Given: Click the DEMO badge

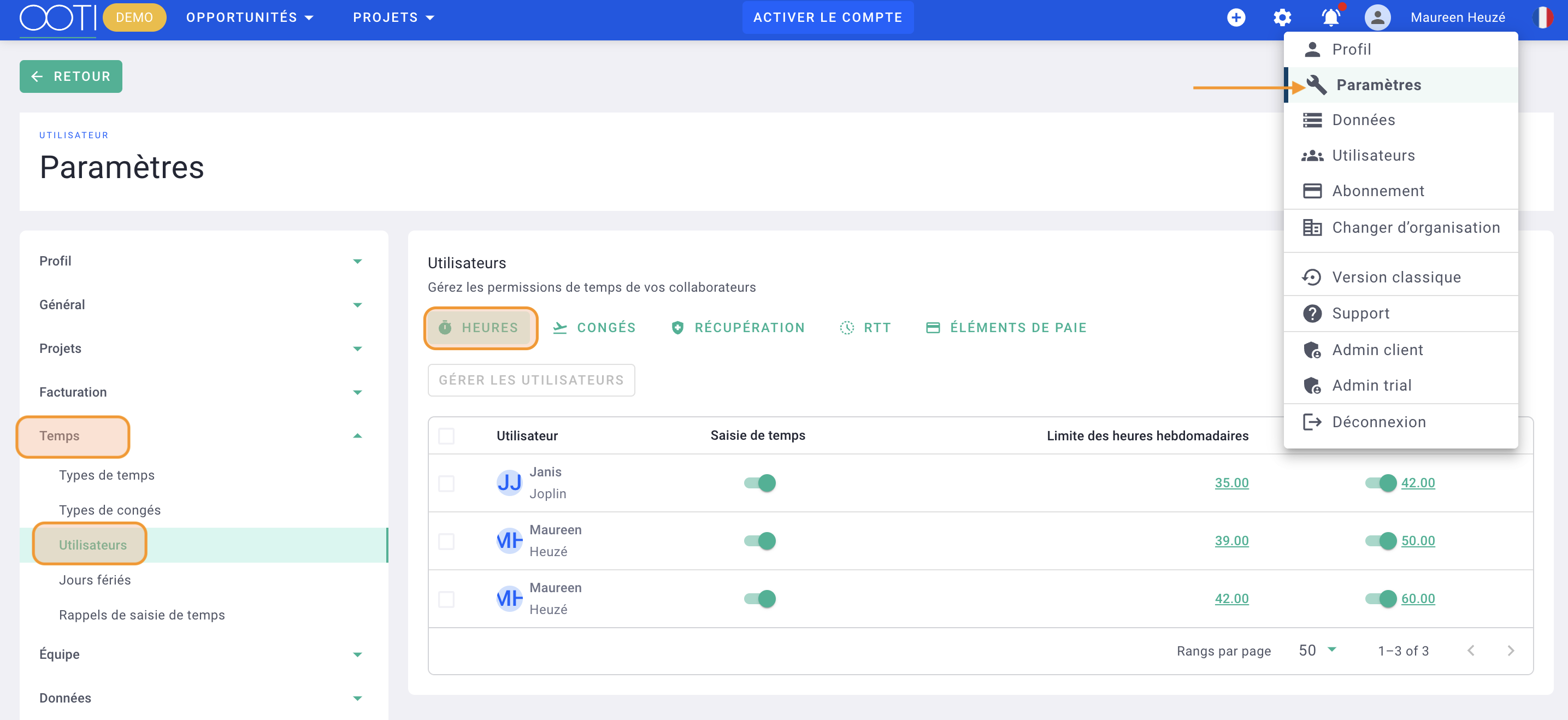Looking at the screenshot, I should click(x=134, y=17).
